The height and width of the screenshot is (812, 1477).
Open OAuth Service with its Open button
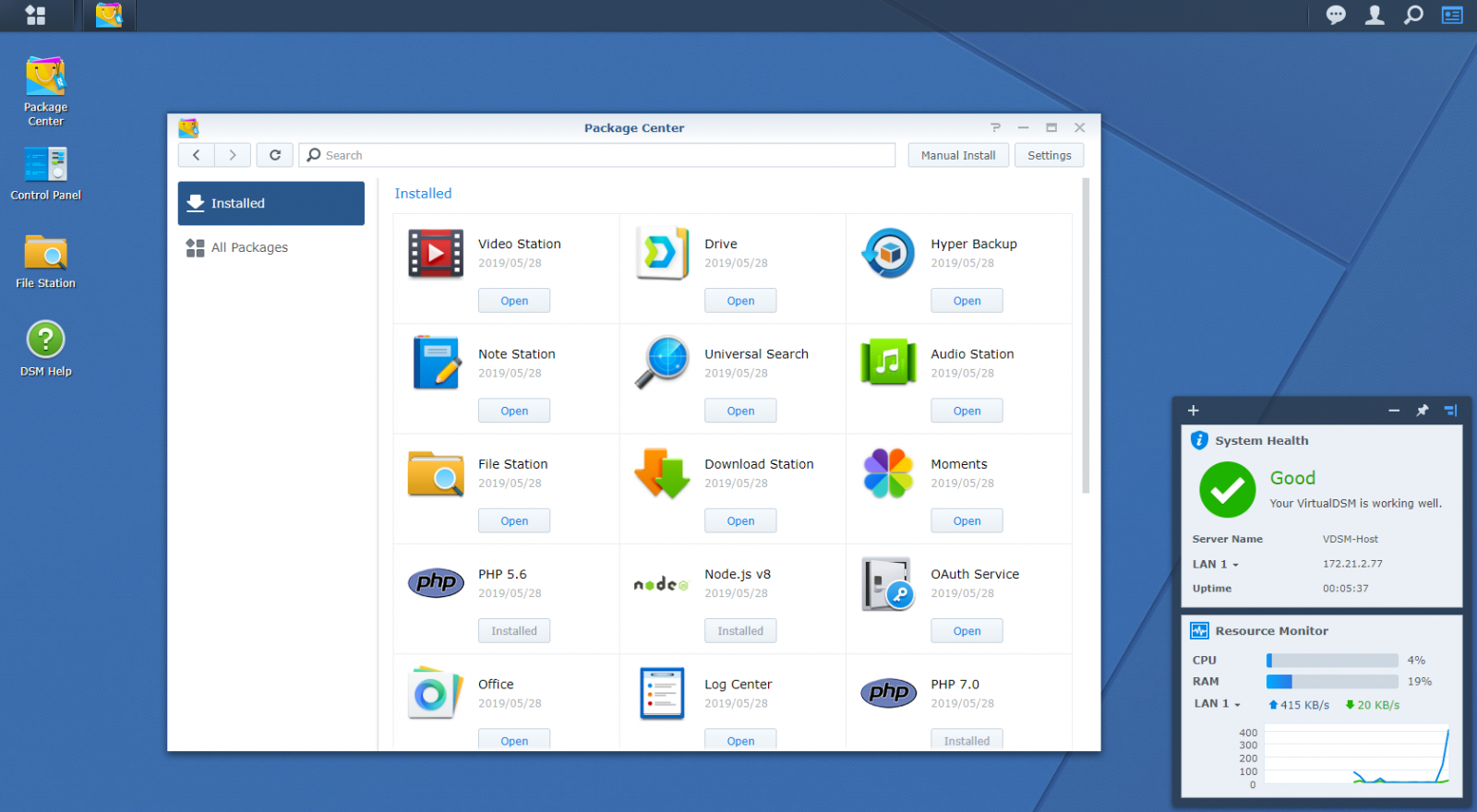[967, 631]
